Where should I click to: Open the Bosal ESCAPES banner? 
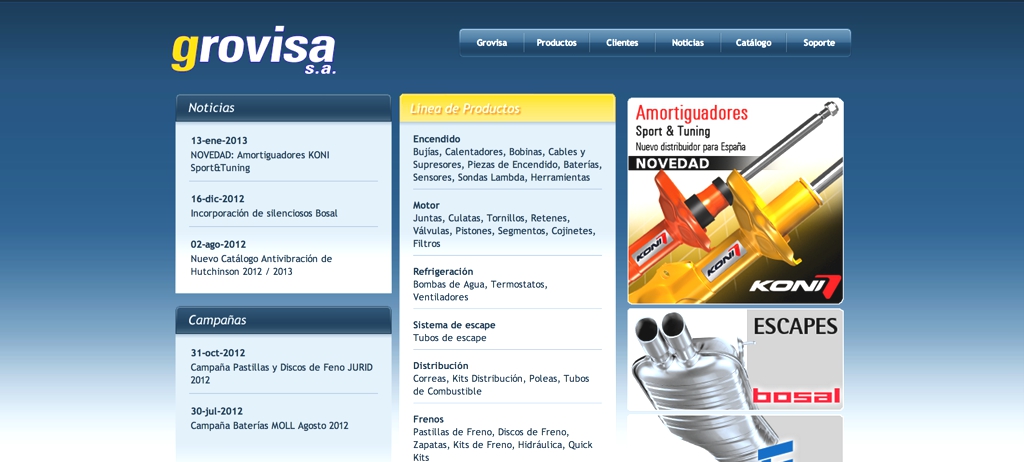[x=735, y=360]
